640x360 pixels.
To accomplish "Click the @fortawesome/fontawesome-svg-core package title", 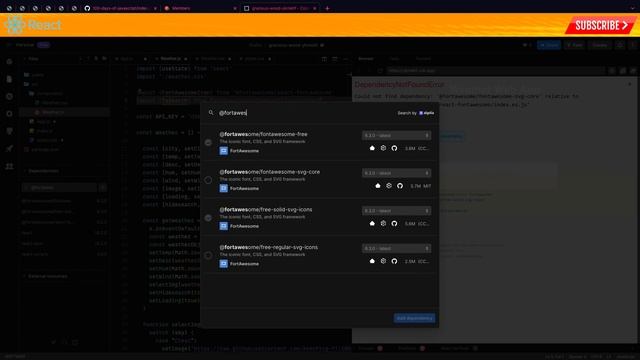I will [x=269, y=172].
